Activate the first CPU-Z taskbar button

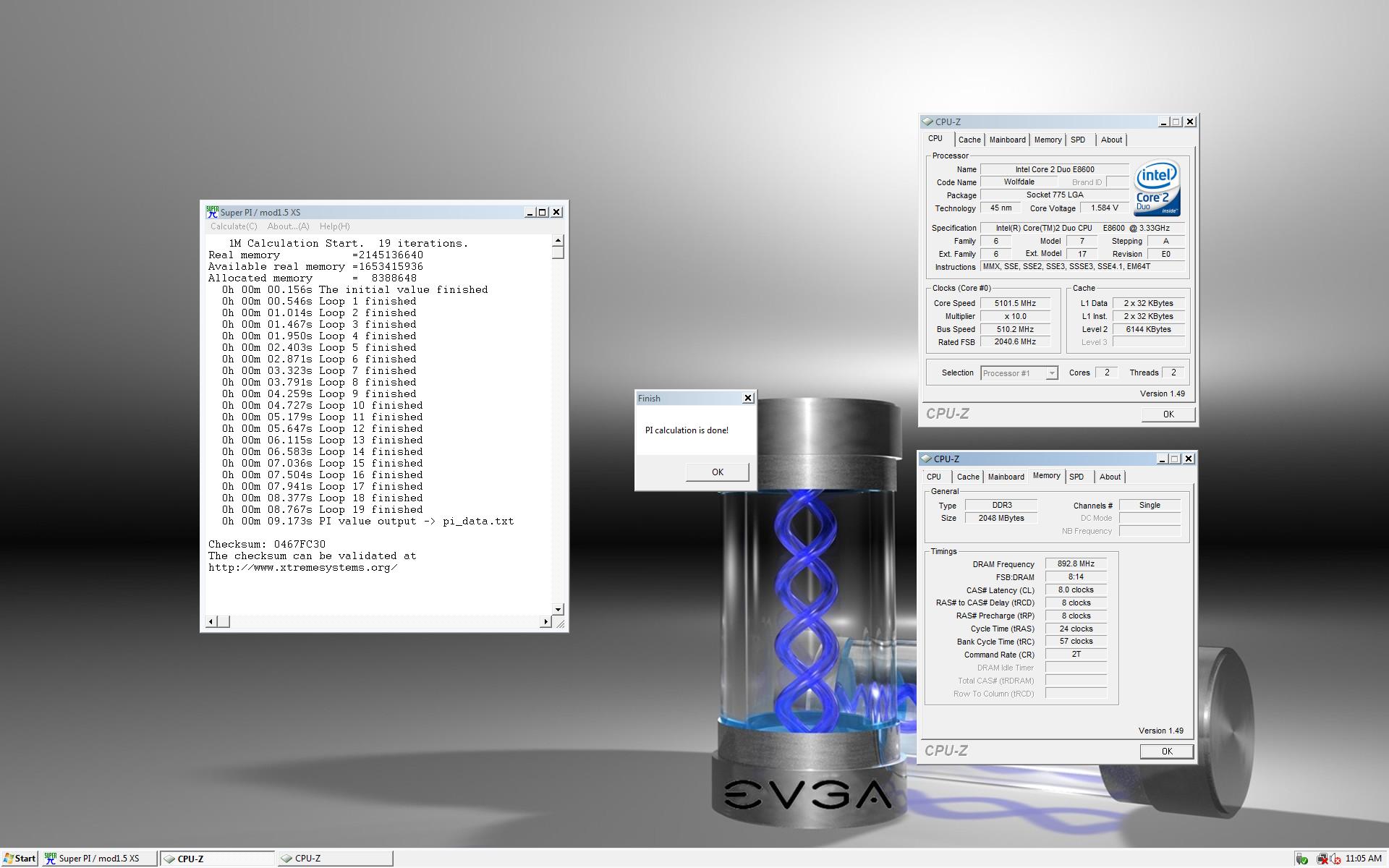point(217,859)
